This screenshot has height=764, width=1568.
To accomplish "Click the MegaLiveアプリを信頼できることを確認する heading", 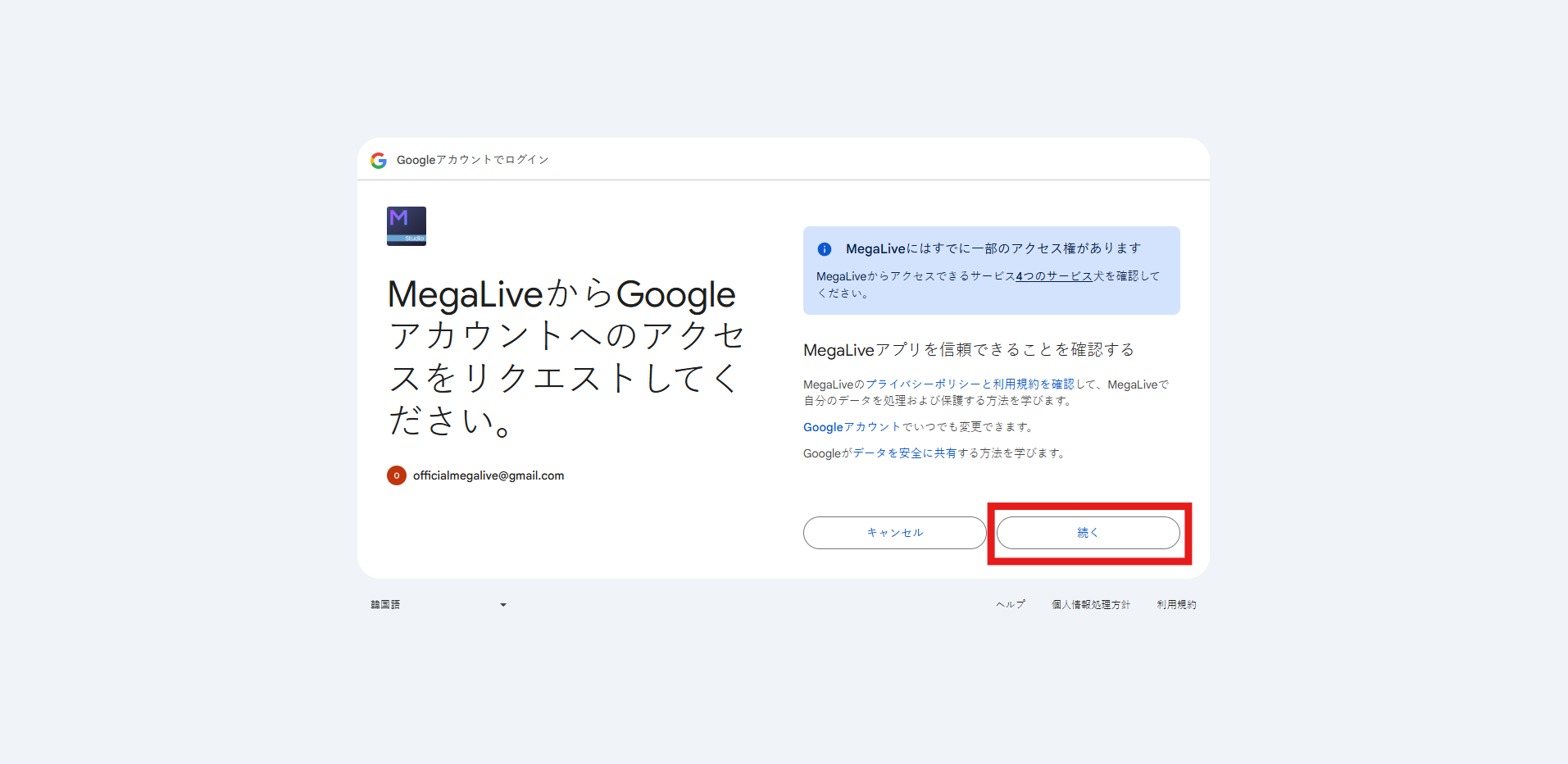I will pos(969,350).
